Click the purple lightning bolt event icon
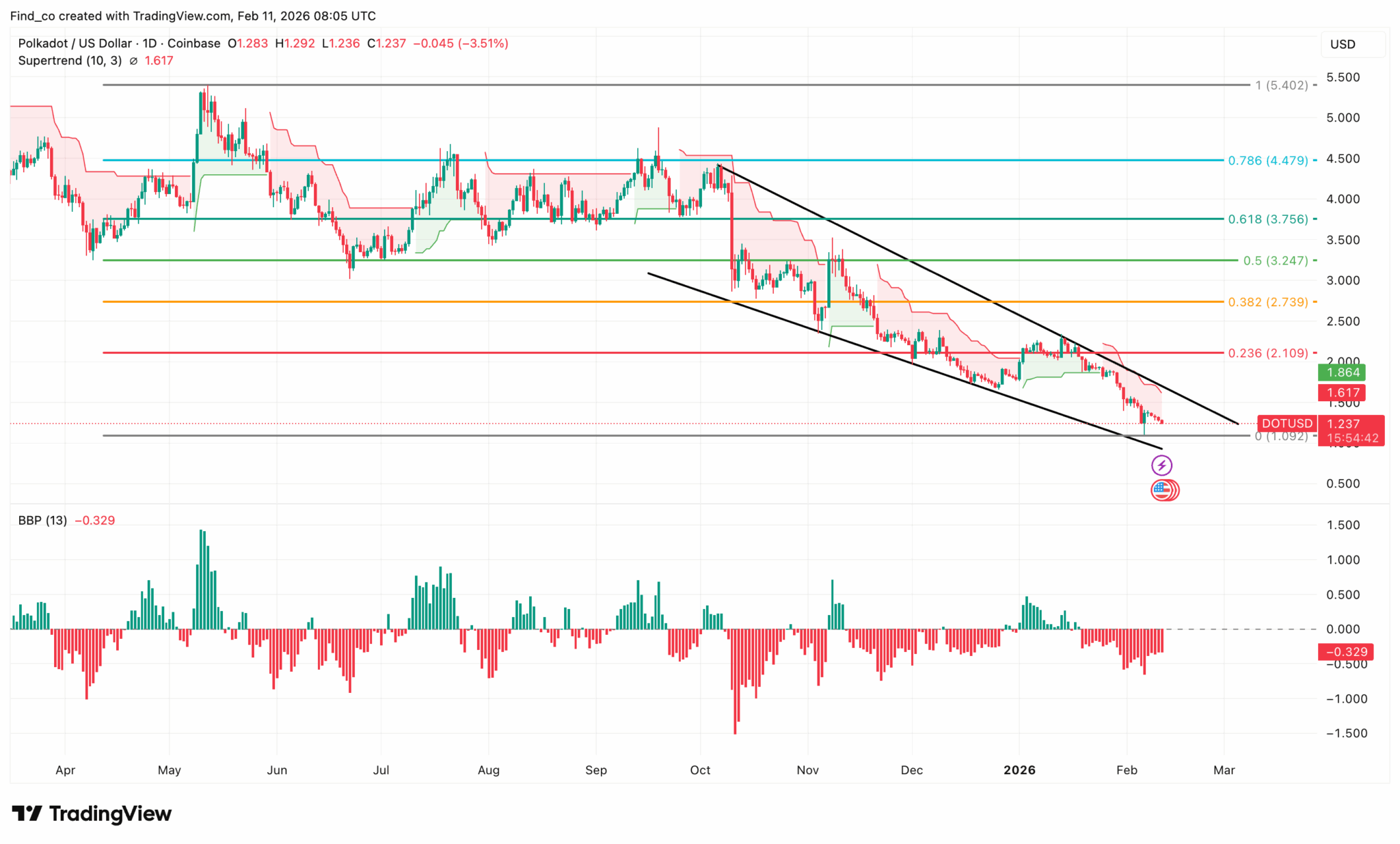The width and height of the screenshot is (1400, 844). tap(1161, 466)
